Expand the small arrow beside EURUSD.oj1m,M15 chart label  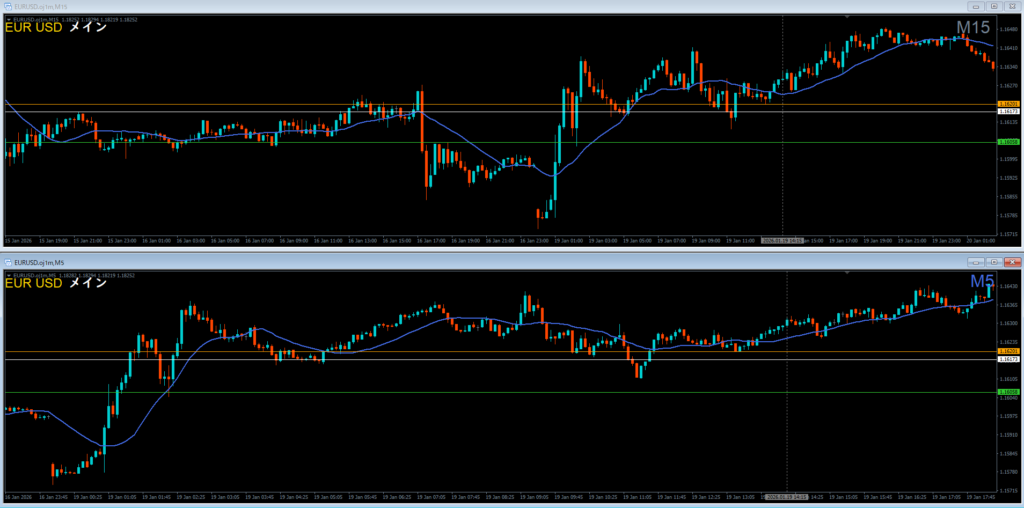pyautogui.click(x=8, y=20)
